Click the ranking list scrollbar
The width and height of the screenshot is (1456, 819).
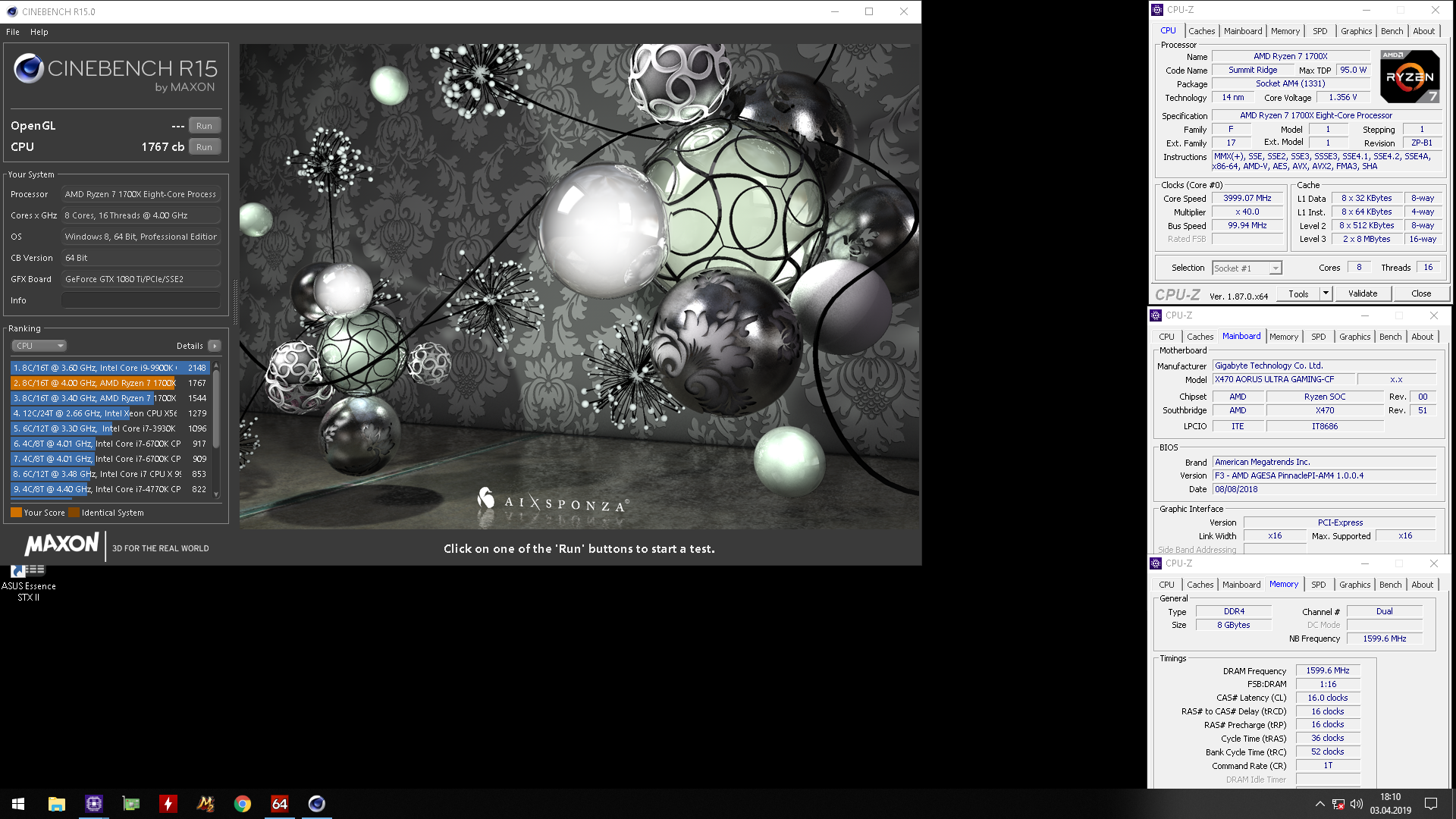point(216,409)
